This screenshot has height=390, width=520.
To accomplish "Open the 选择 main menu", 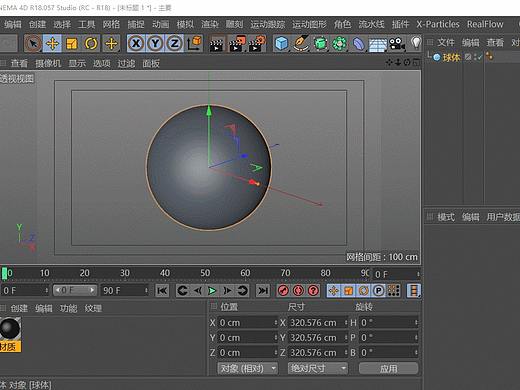I will [x=62, y=24].
